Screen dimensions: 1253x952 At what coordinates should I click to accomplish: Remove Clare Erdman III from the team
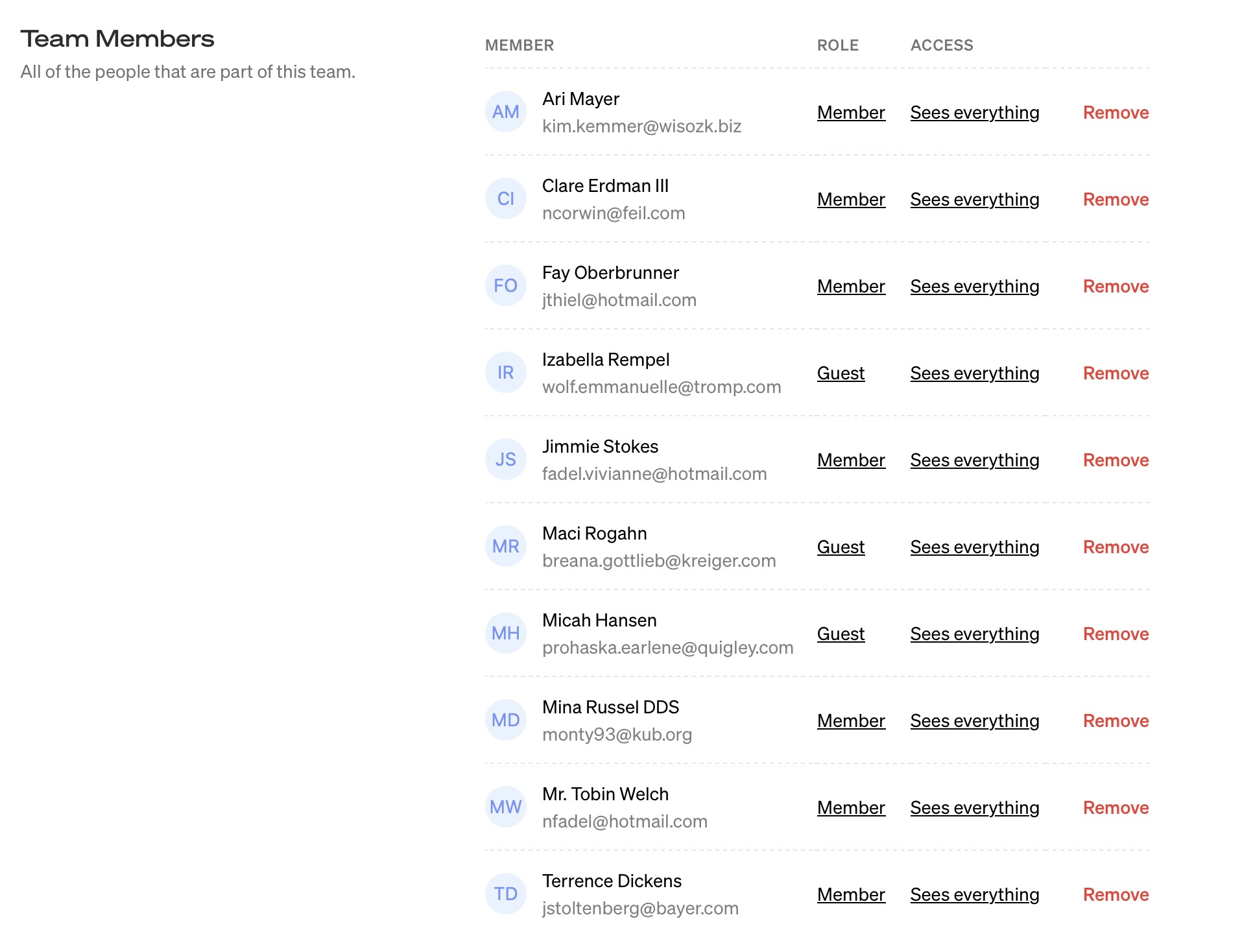[1116, 199]
